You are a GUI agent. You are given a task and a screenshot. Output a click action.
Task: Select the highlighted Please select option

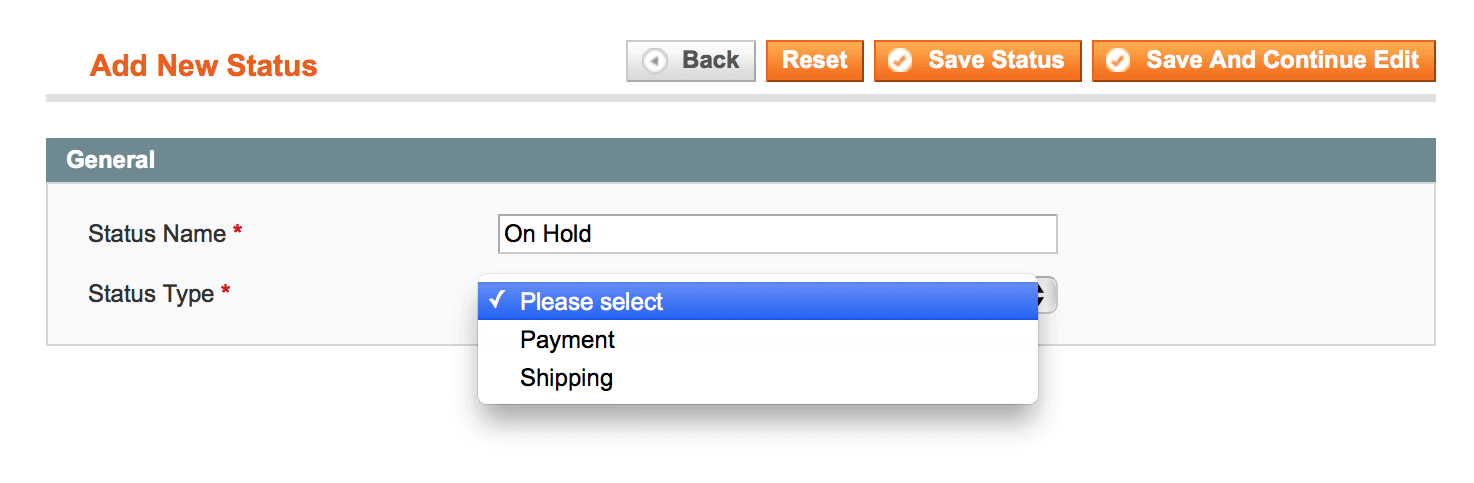[x=592, y=302]
